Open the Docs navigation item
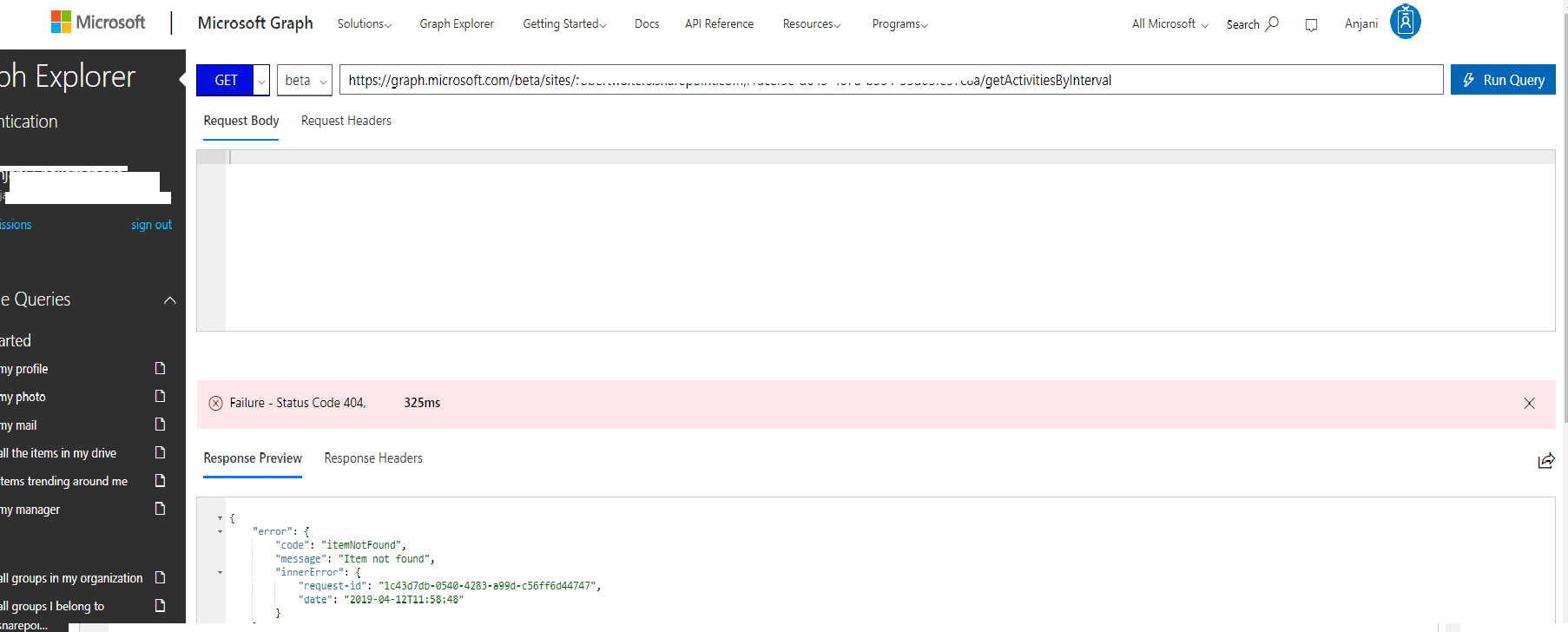 [647, 24]
